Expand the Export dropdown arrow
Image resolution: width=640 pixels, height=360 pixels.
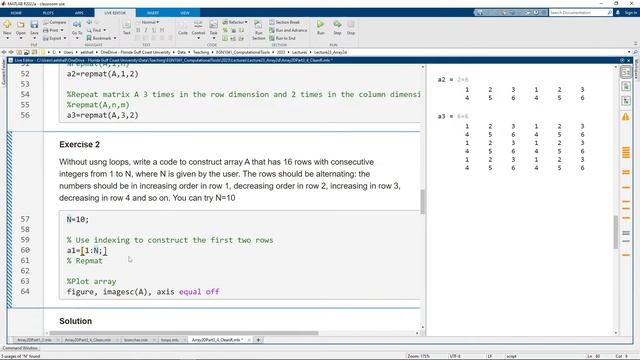(x=65, y=38)
